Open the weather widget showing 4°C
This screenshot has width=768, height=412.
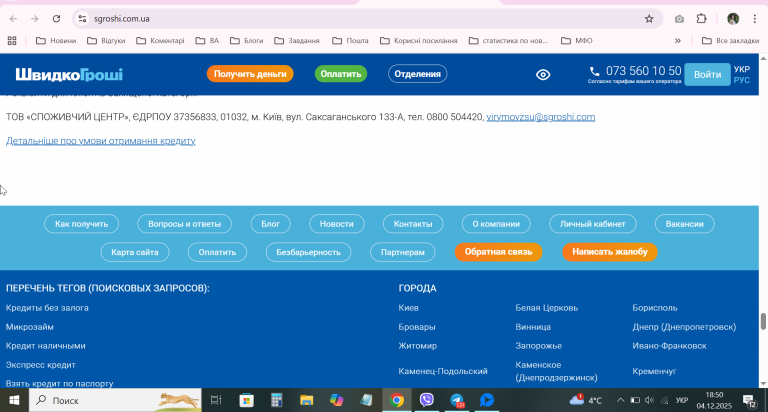pos(585,400)
